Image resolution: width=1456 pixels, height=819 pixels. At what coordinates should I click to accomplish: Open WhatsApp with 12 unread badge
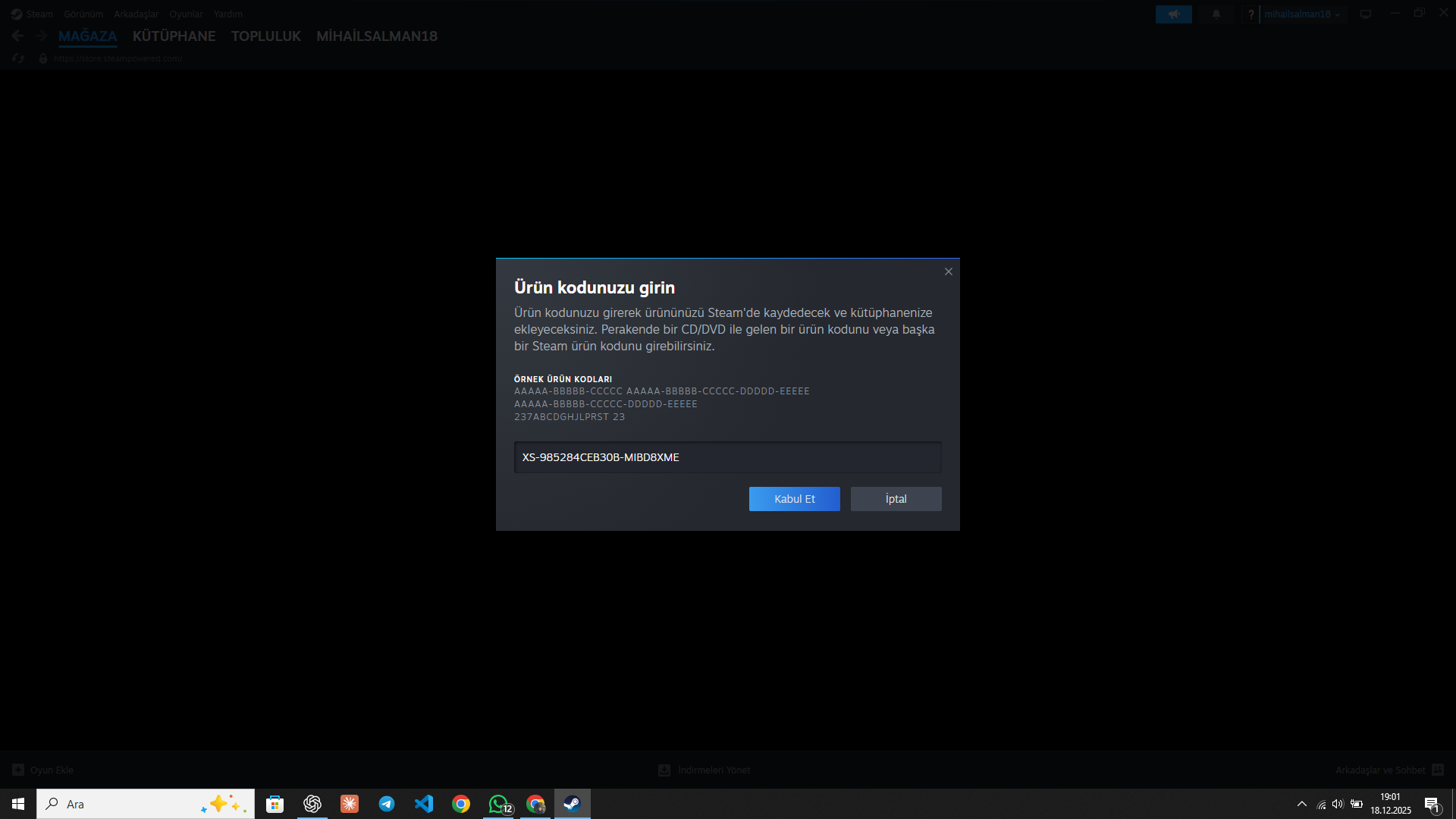[498, 804]
